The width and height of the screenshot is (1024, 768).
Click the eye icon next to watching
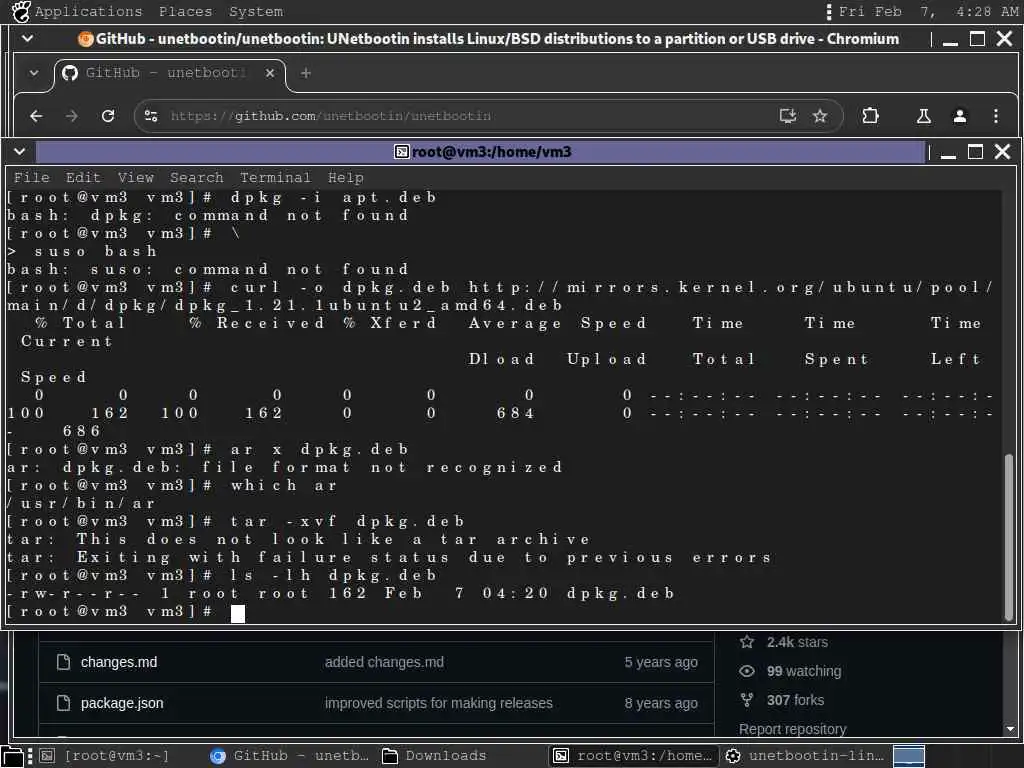[747, 671]
